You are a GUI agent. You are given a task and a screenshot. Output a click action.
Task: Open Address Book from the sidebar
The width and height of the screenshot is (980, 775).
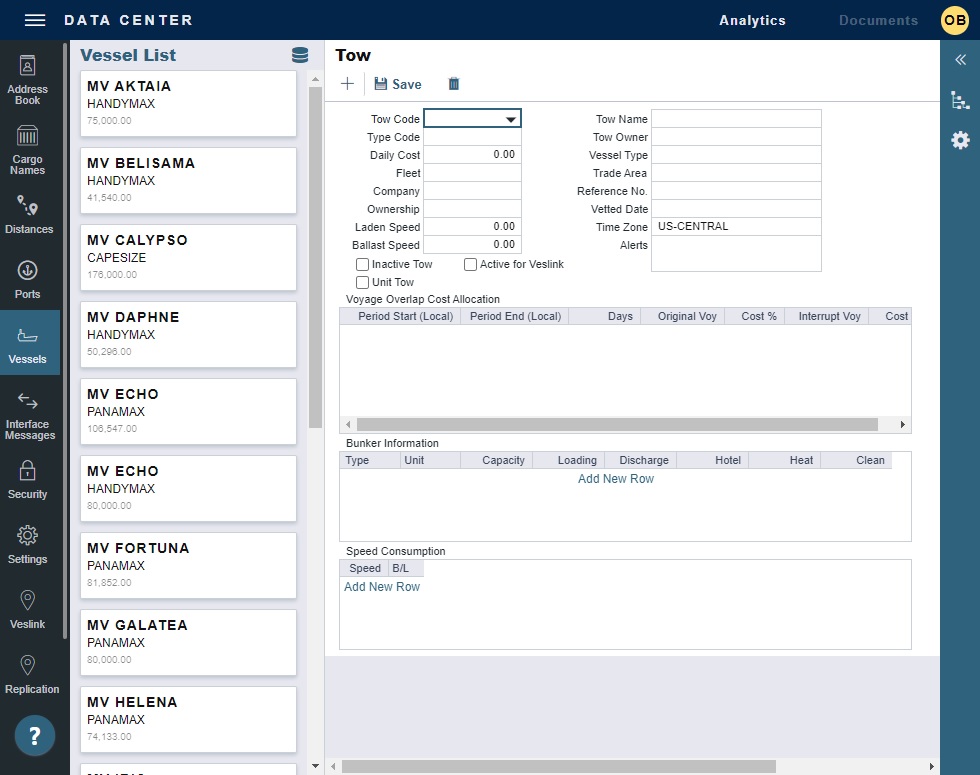pos(28,80)
